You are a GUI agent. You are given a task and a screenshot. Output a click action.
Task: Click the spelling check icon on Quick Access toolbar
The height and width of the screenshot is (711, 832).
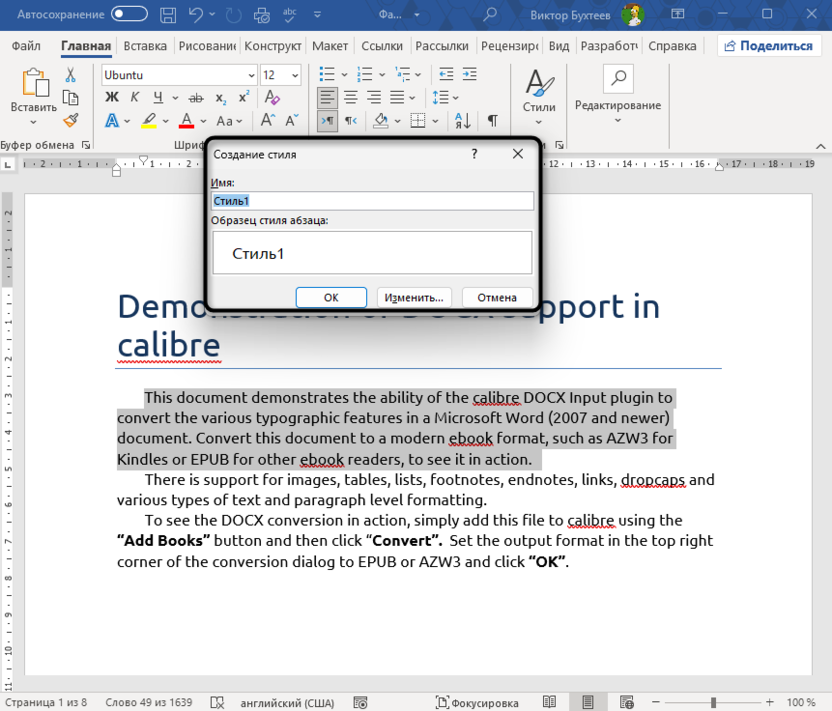[x=287, y=14]
